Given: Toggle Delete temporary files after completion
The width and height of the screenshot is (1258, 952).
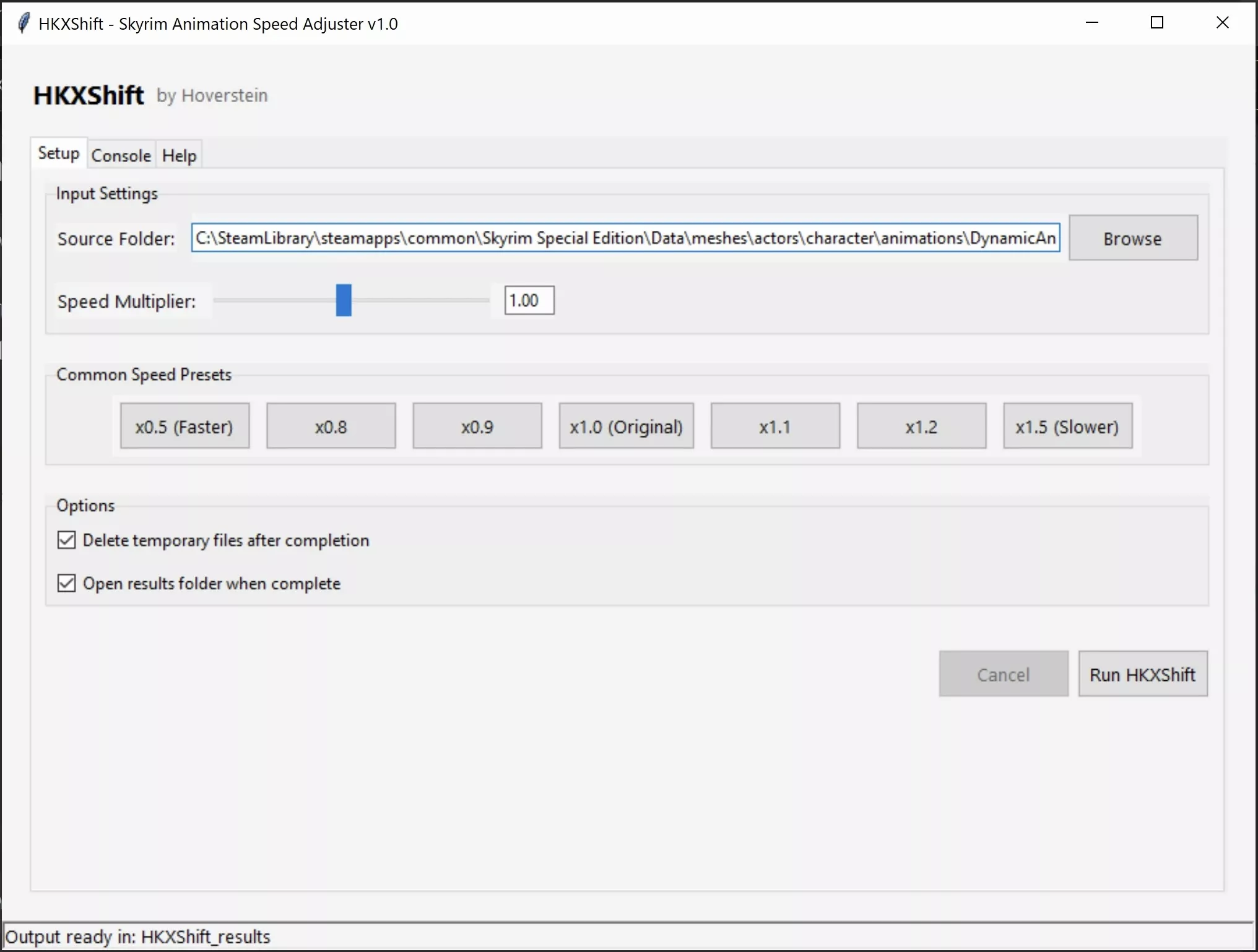Looking at the screenshot, I should click(66, 540).
